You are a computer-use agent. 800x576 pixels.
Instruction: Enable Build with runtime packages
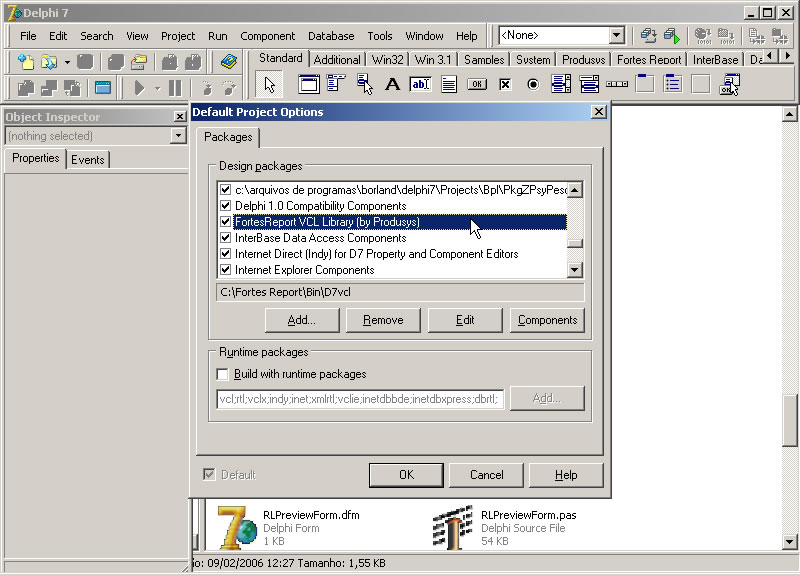pos(224,374)
